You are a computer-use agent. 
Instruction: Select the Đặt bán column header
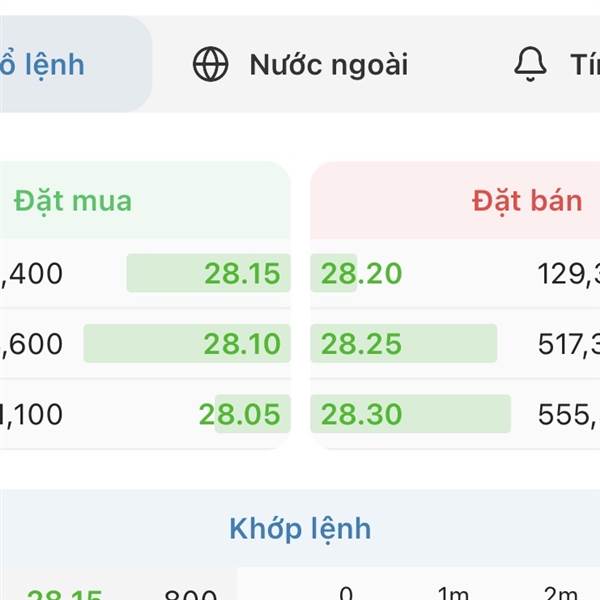(526, 200)
